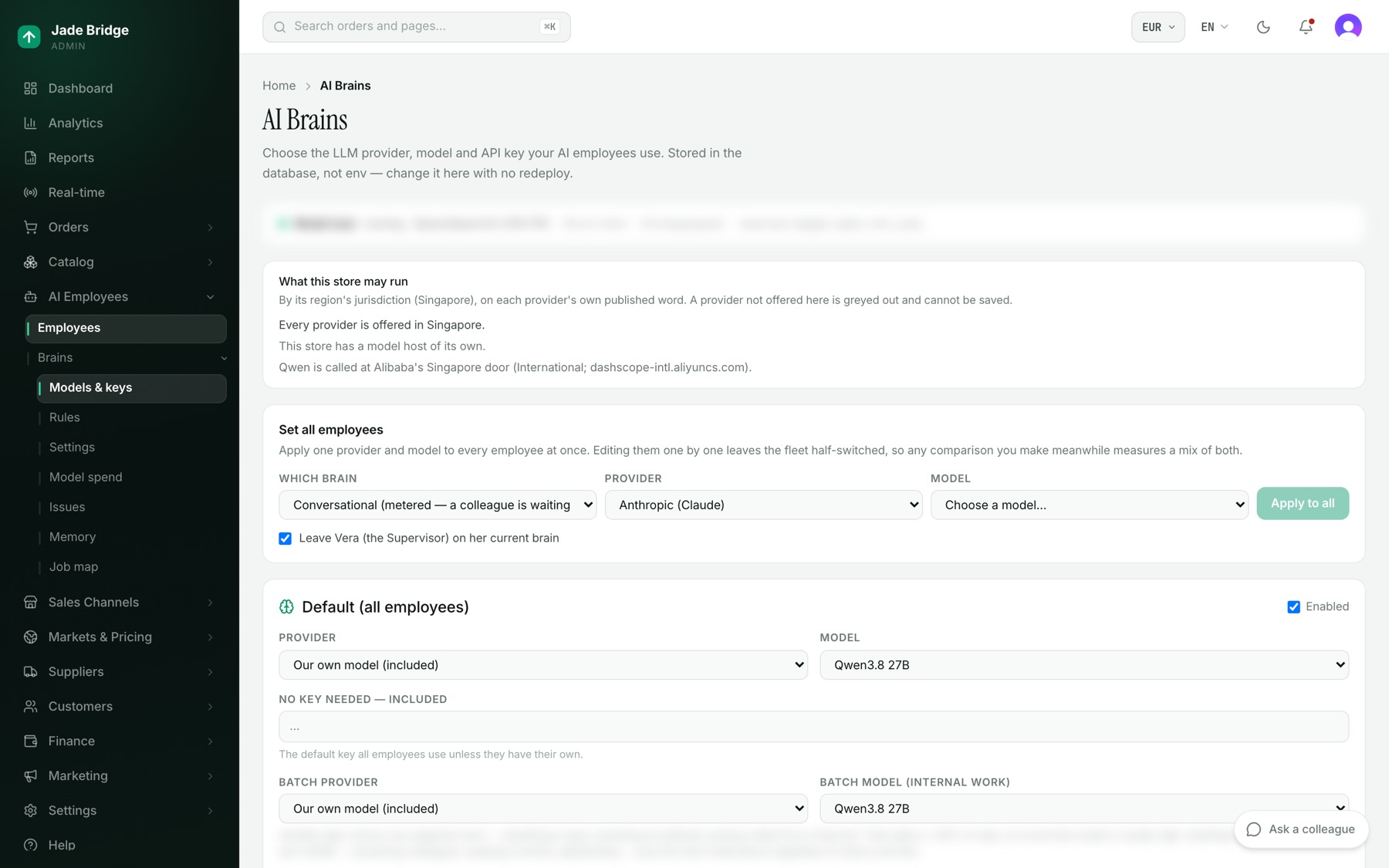
Task: Click the AI Employees robot icon
Action: [x=31, y=296]
